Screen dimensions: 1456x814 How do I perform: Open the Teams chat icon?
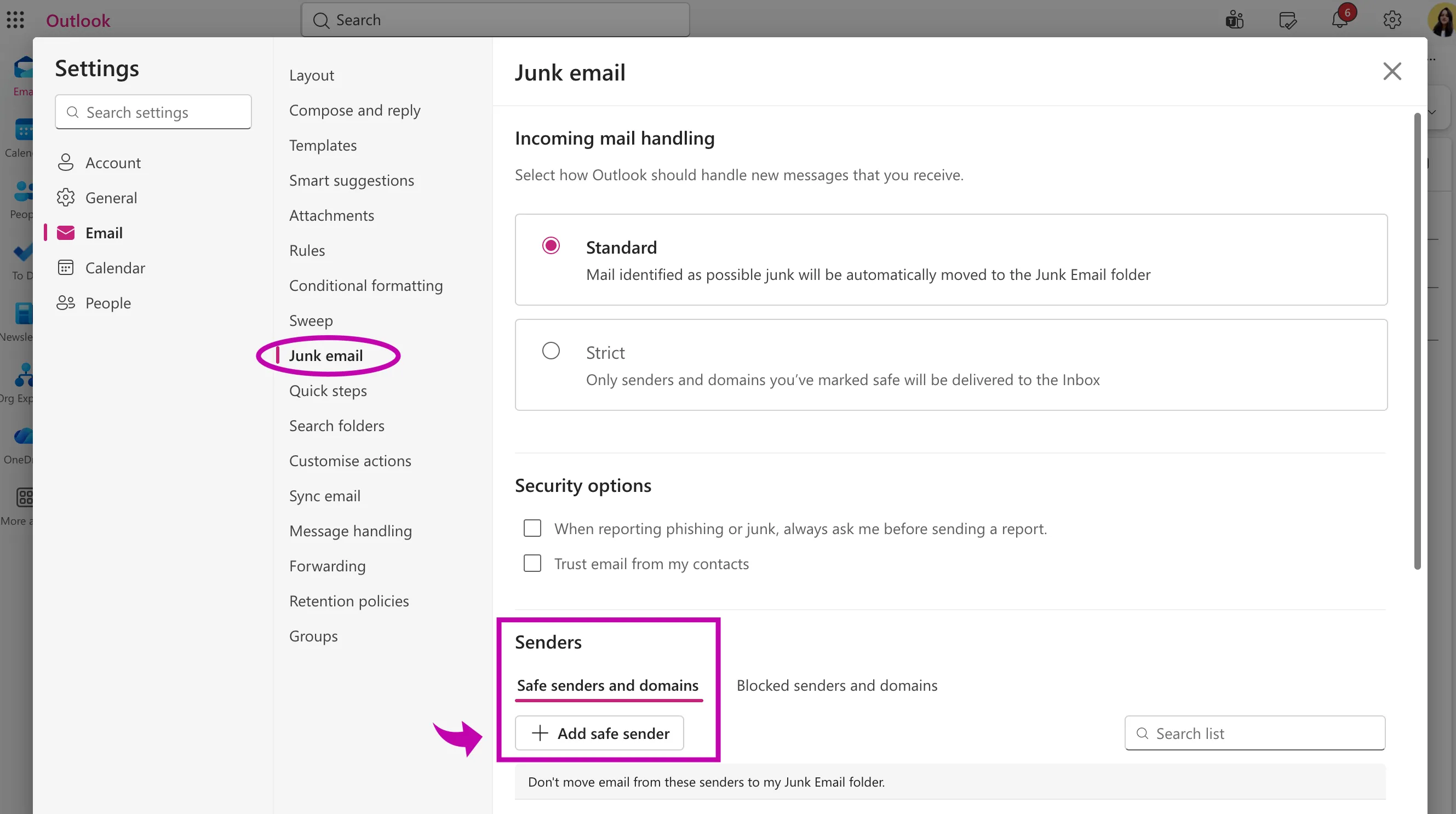(1235, 20)
